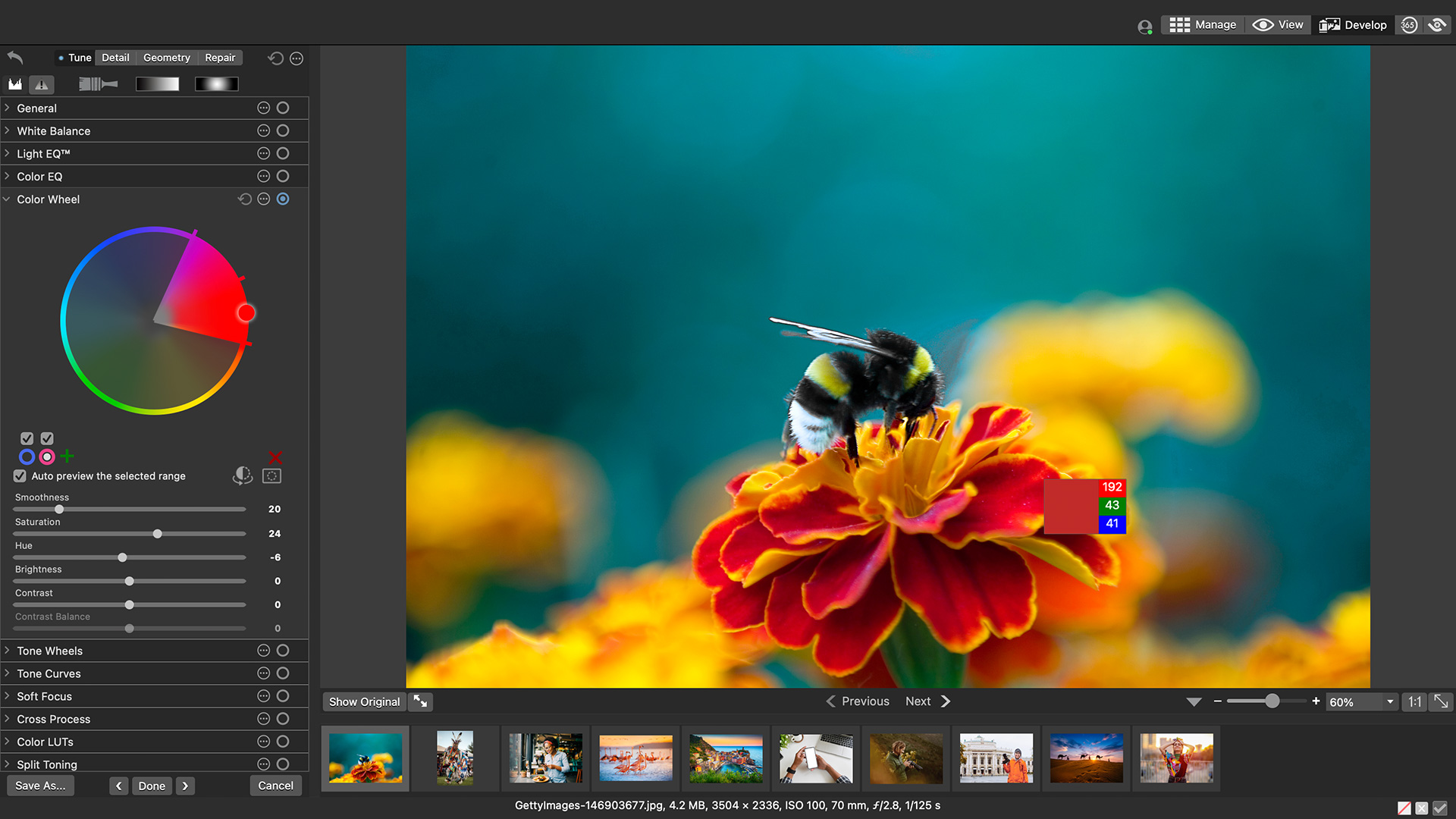
Task: Toggle the exposure warning triangle icon
Action: [x=42, y=84]
